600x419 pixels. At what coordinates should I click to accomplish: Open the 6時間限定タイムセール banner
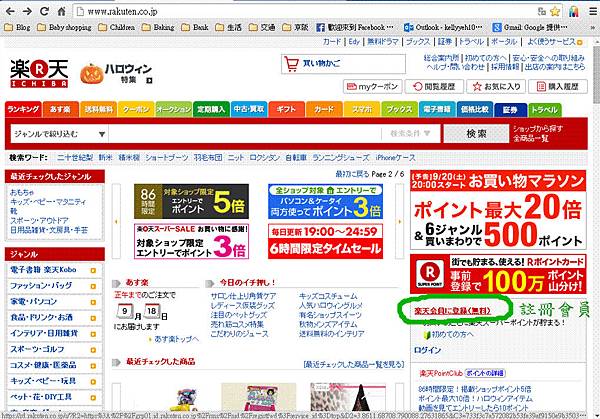[325, 241]
